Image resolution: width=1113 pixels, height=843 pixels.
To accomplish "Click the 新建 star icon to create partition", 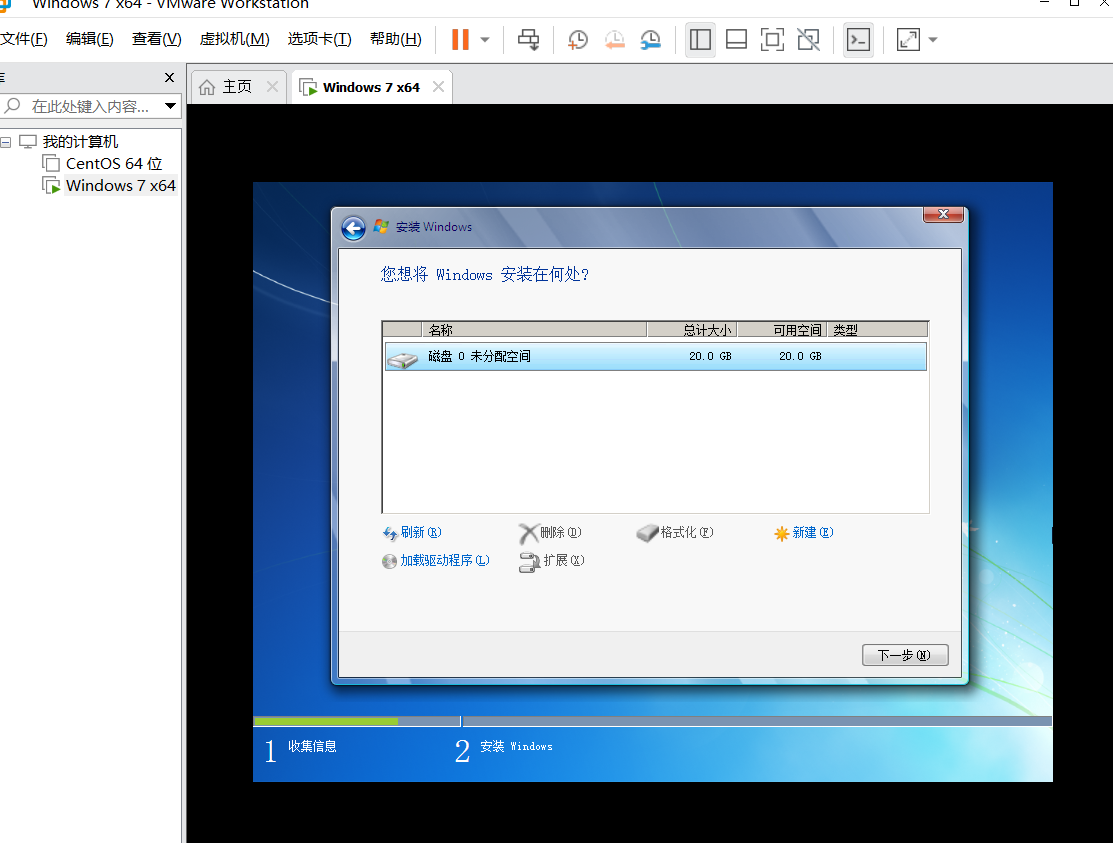I will coord(781,533).
